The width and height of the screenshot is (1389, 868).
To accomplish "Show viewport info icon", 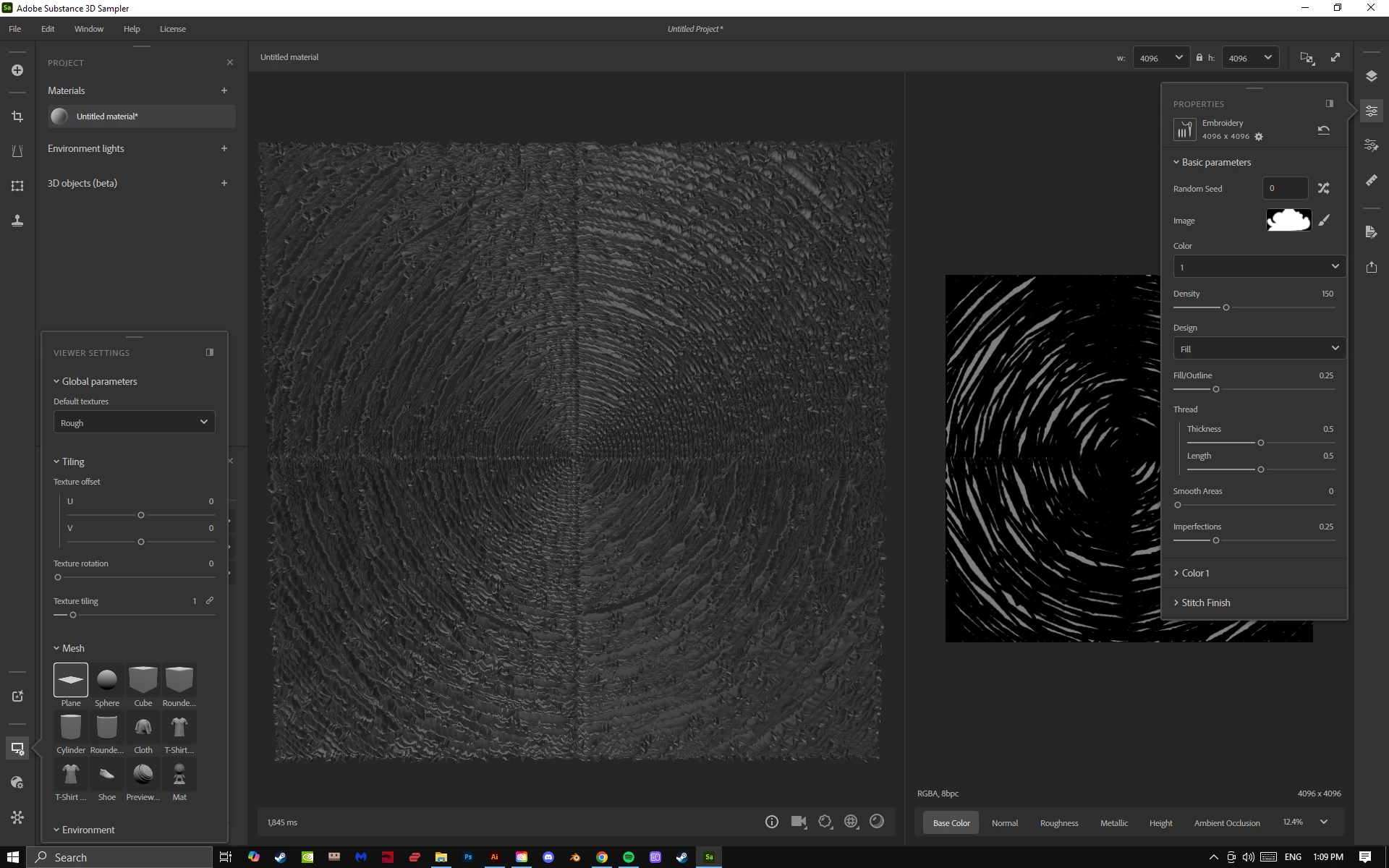I will click(771, 822).
